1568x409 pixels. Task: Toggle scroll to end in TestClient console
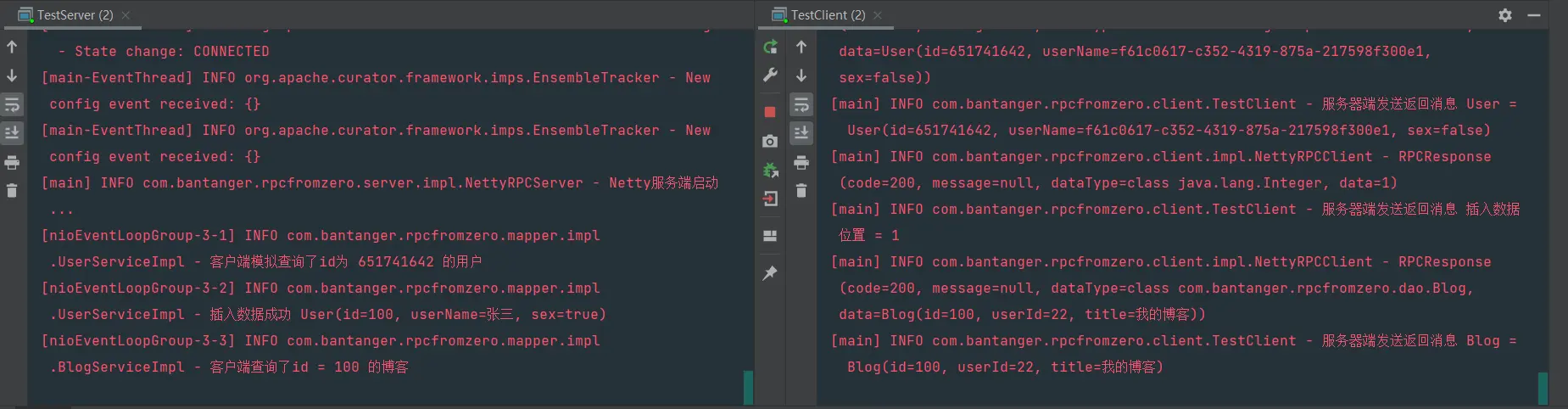coord(801,133)
